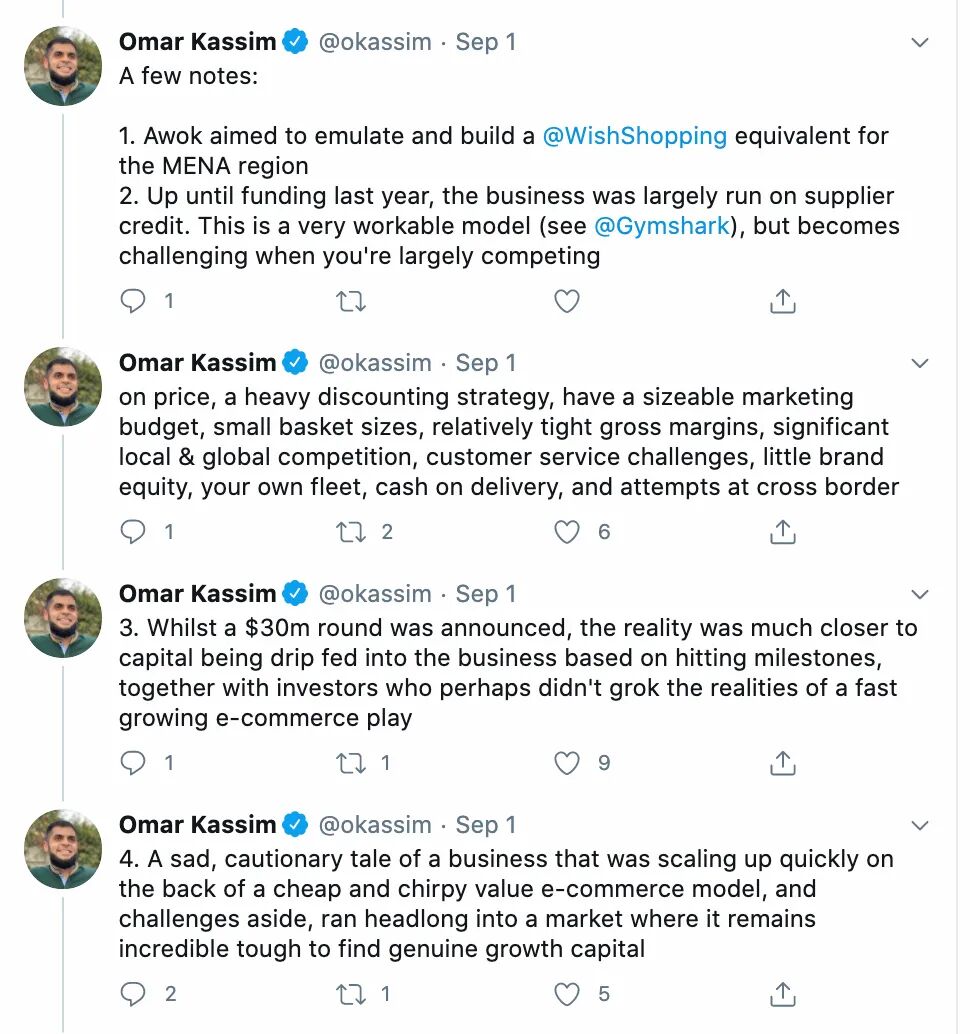Like the 'sad, cautionary tale' tweet
Screen dimensions: 970x1034
tap(567, 994)
